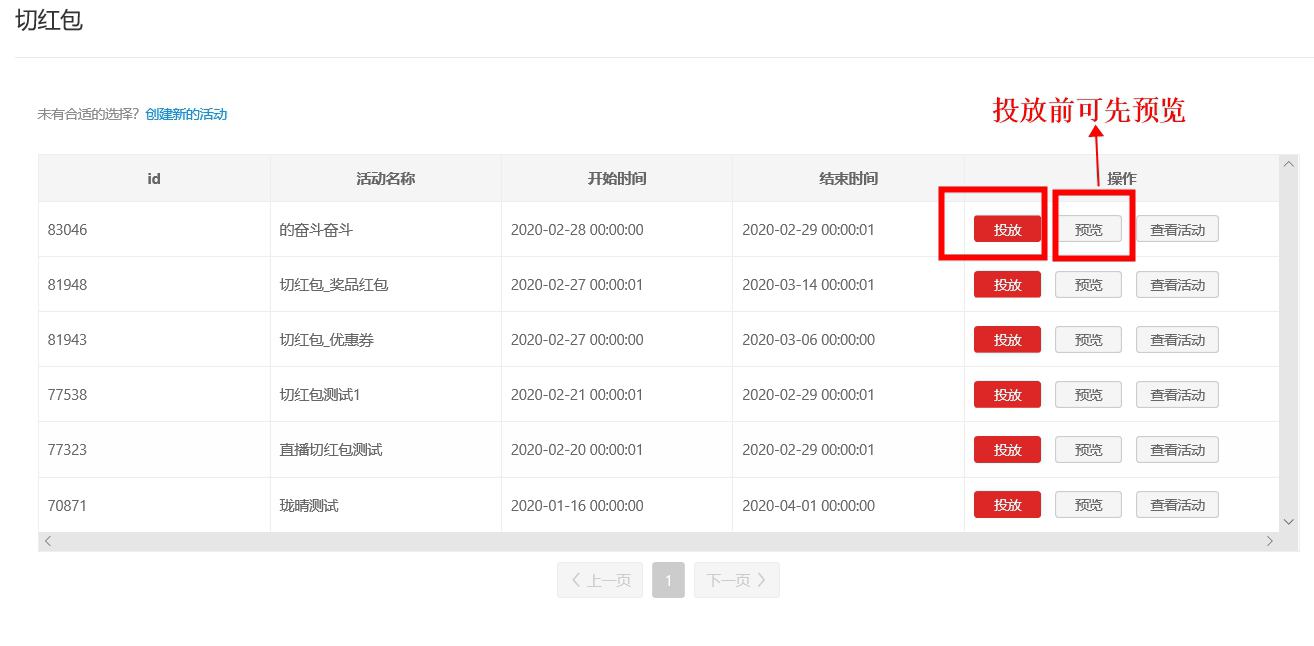
Task: Click 预览 for 珑睛测试 row
Action: point(1088,505)
